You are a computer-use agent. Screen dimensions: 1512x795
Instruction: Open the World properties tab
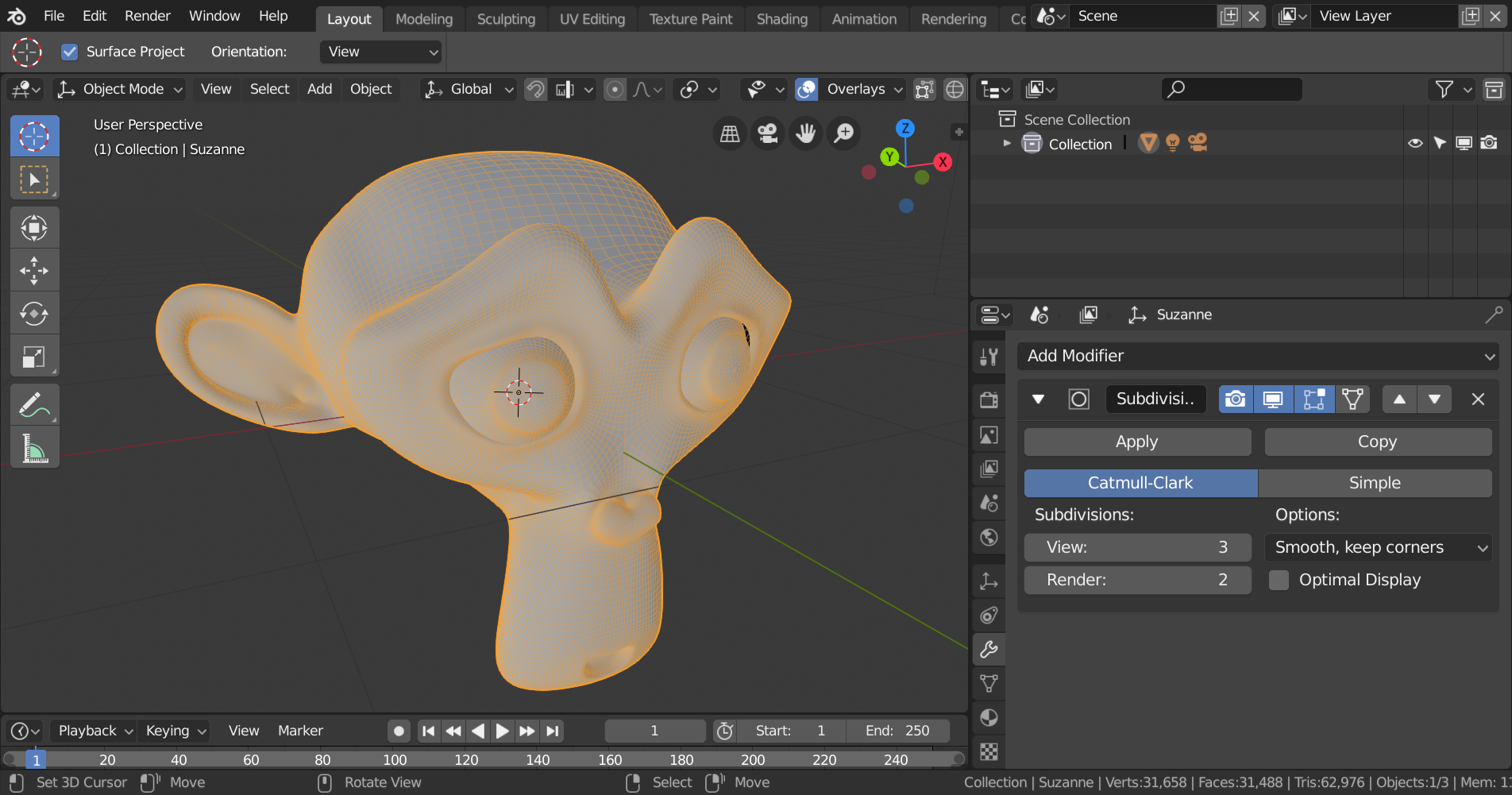click(989, 538)
